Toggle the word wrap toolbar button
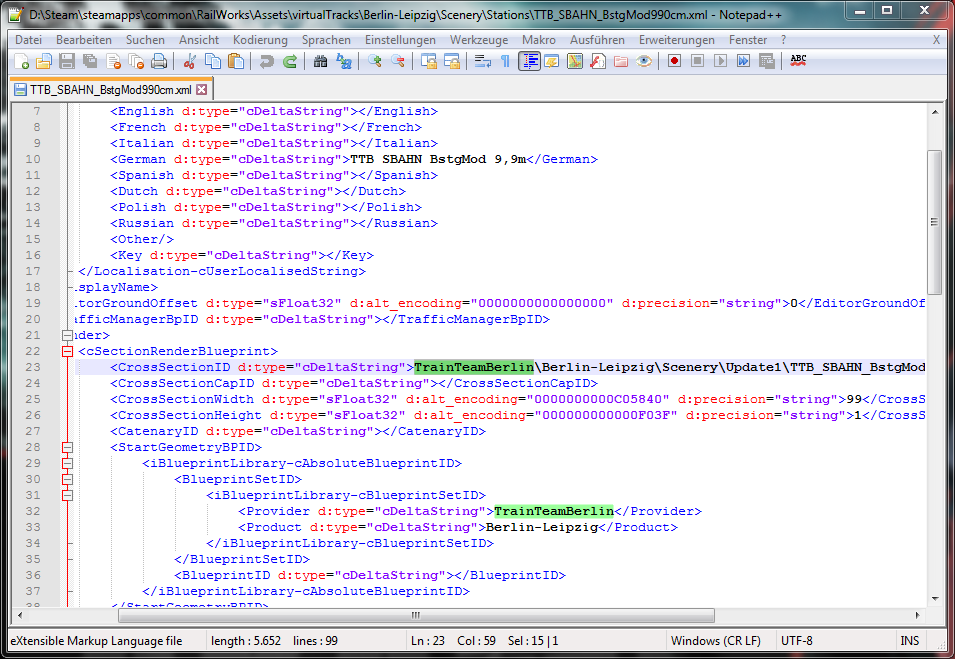Viewport: 955px width, 659px height. 483,62
